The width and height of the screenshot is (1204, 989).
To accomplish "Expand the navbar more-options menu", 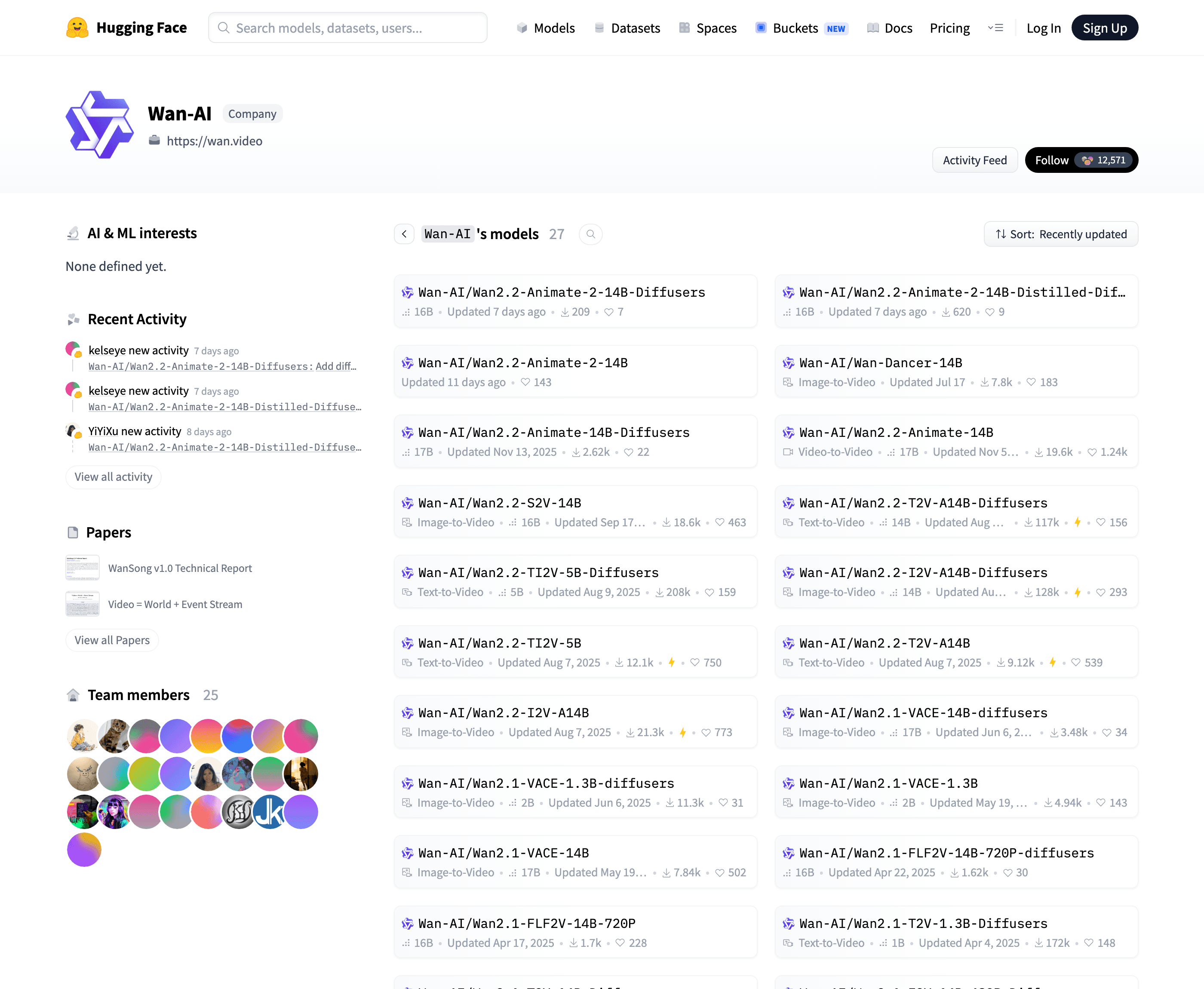I will coord(995,28).
